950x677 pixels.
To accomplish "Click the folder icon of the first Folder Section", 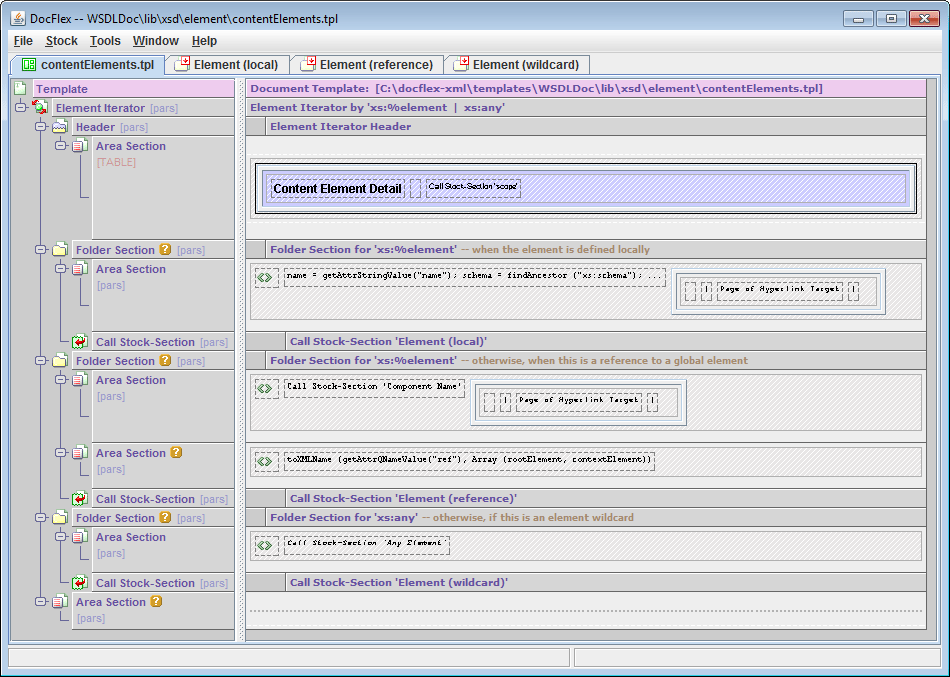I will pyautogui.click(x=60, y=250).
